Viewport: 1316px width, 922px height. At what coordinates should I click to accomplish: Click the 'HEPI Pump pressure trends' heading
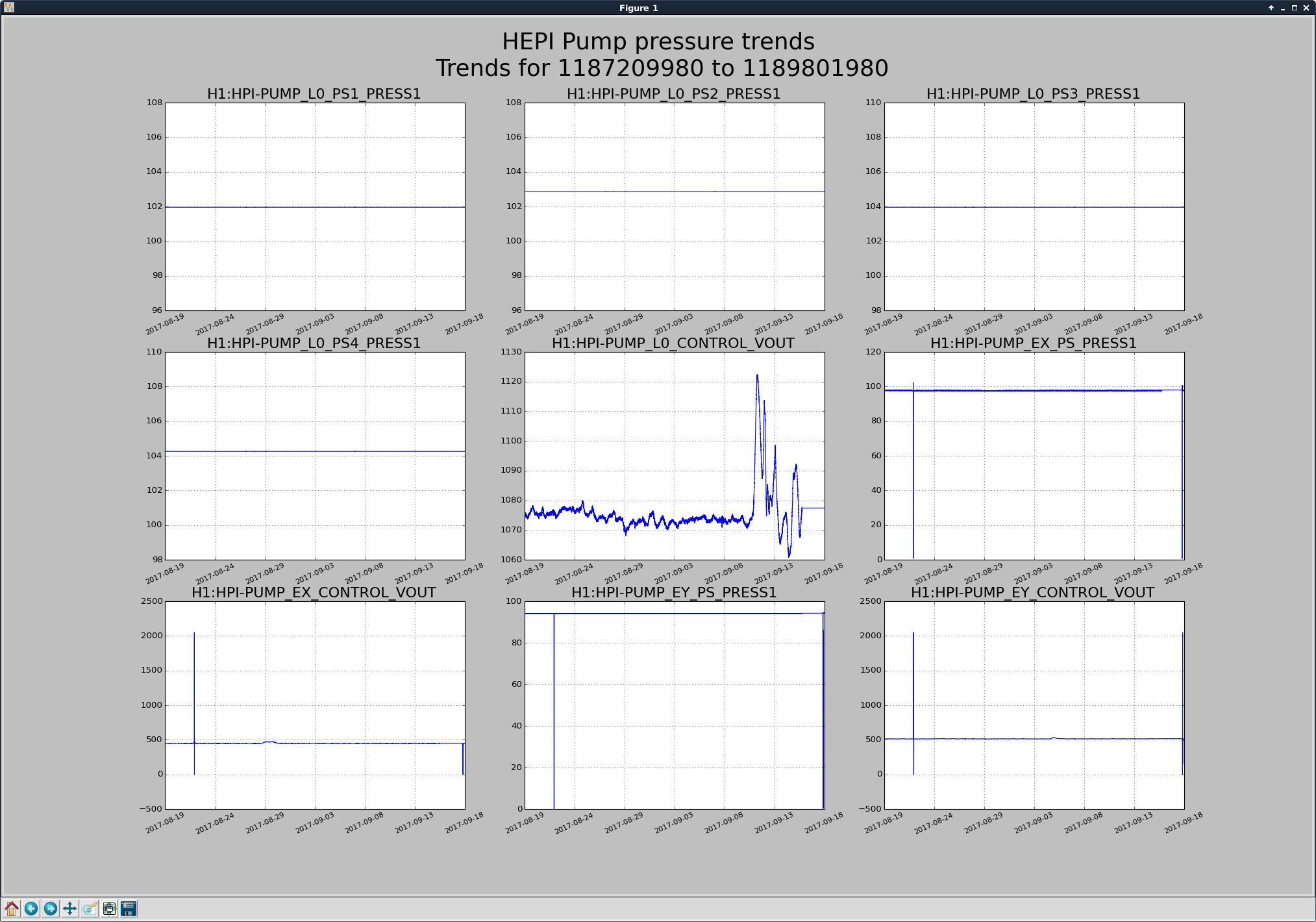pos(658,42)
